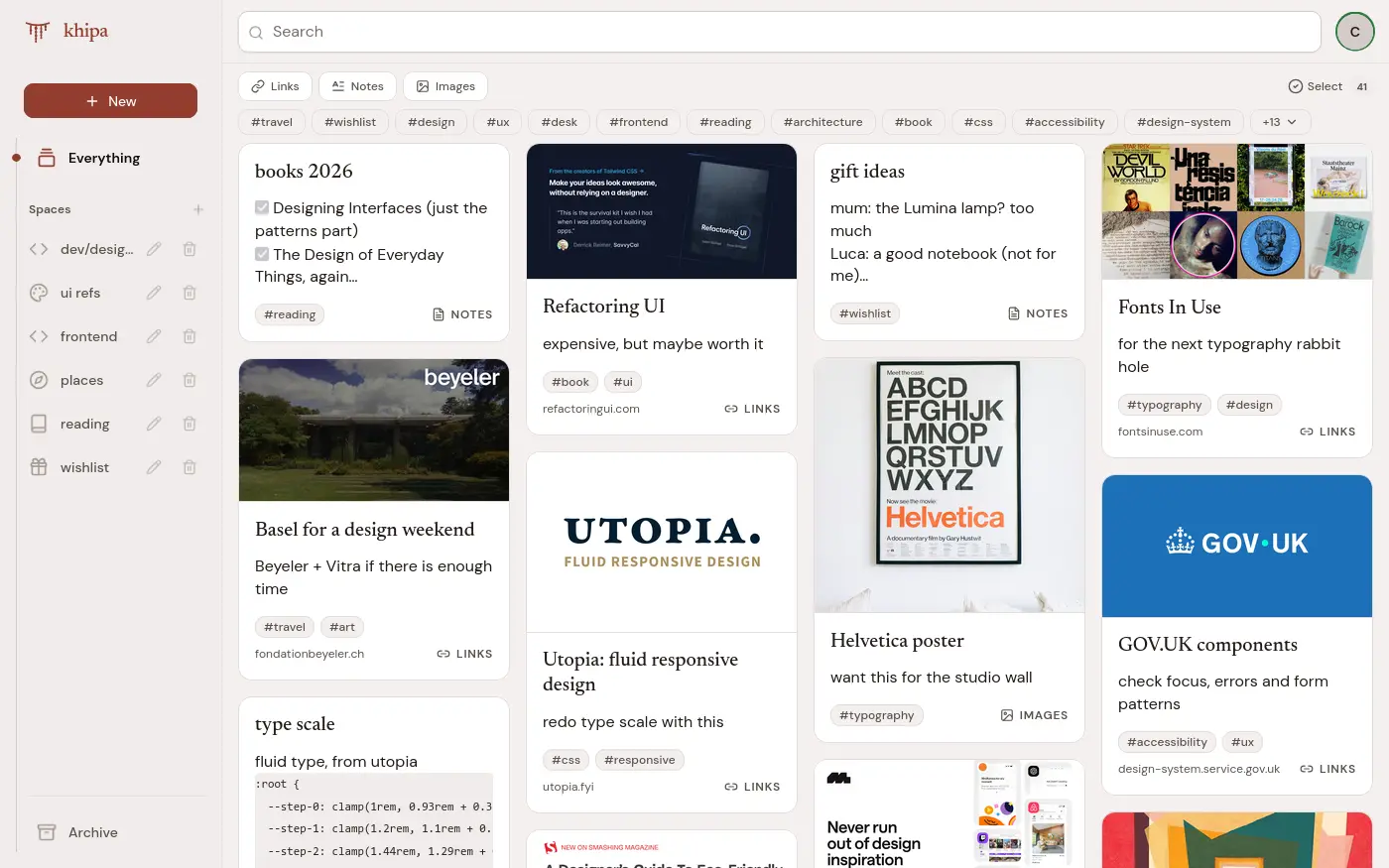Open the type scale note title

[x=295, y=724]
